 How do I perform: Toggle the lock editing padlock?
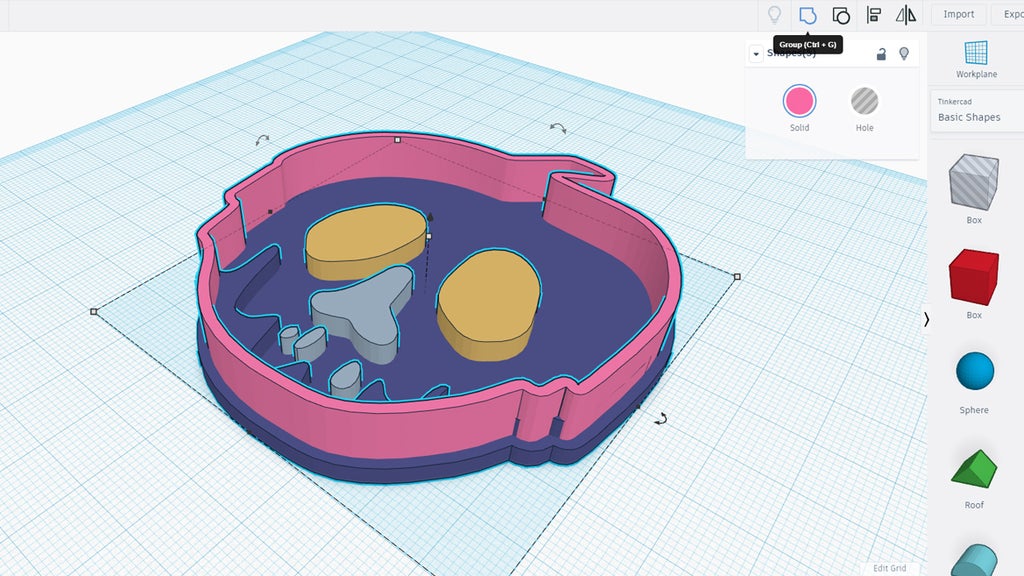click(x=881, y=54)
